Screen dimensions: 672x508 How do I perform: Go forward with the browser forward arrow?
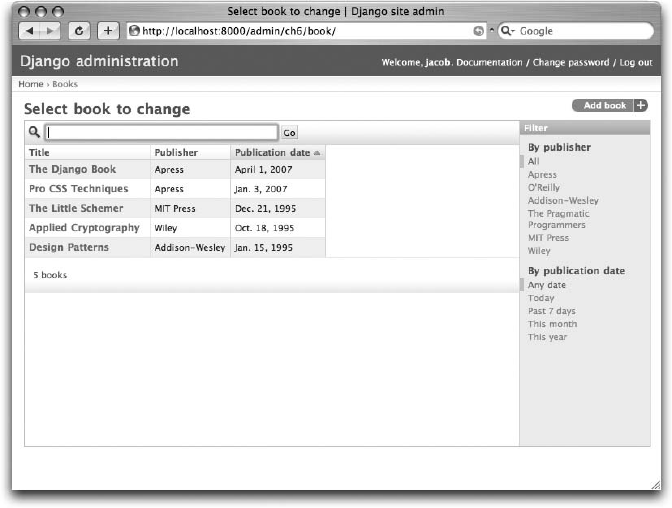click(x=50, y=31)
